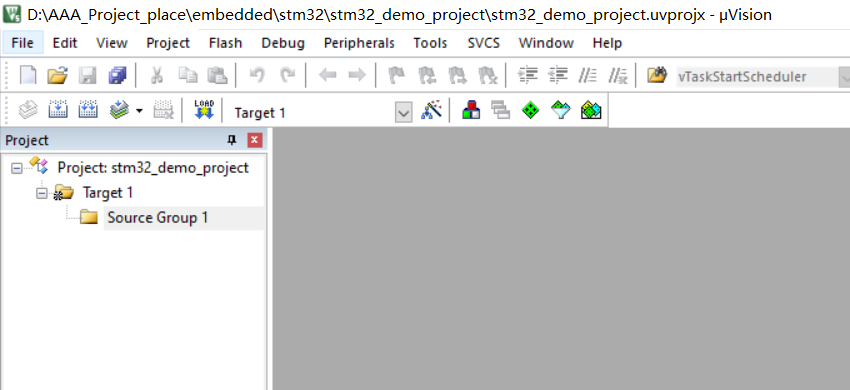Open the Target 1 selection dropdown

403,113
